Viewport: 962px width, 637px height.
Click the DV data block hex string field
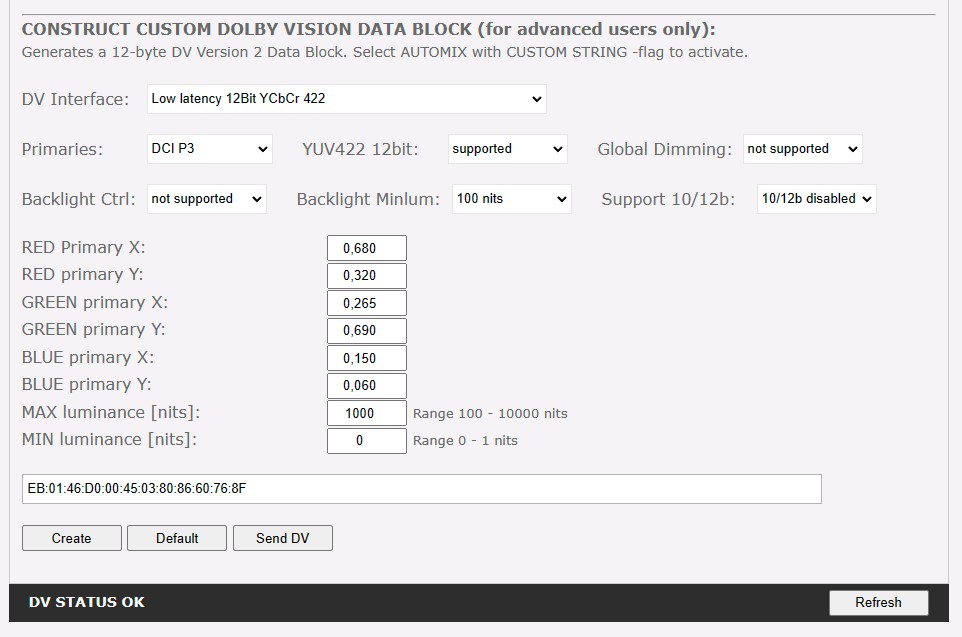(x=421, y=489)
